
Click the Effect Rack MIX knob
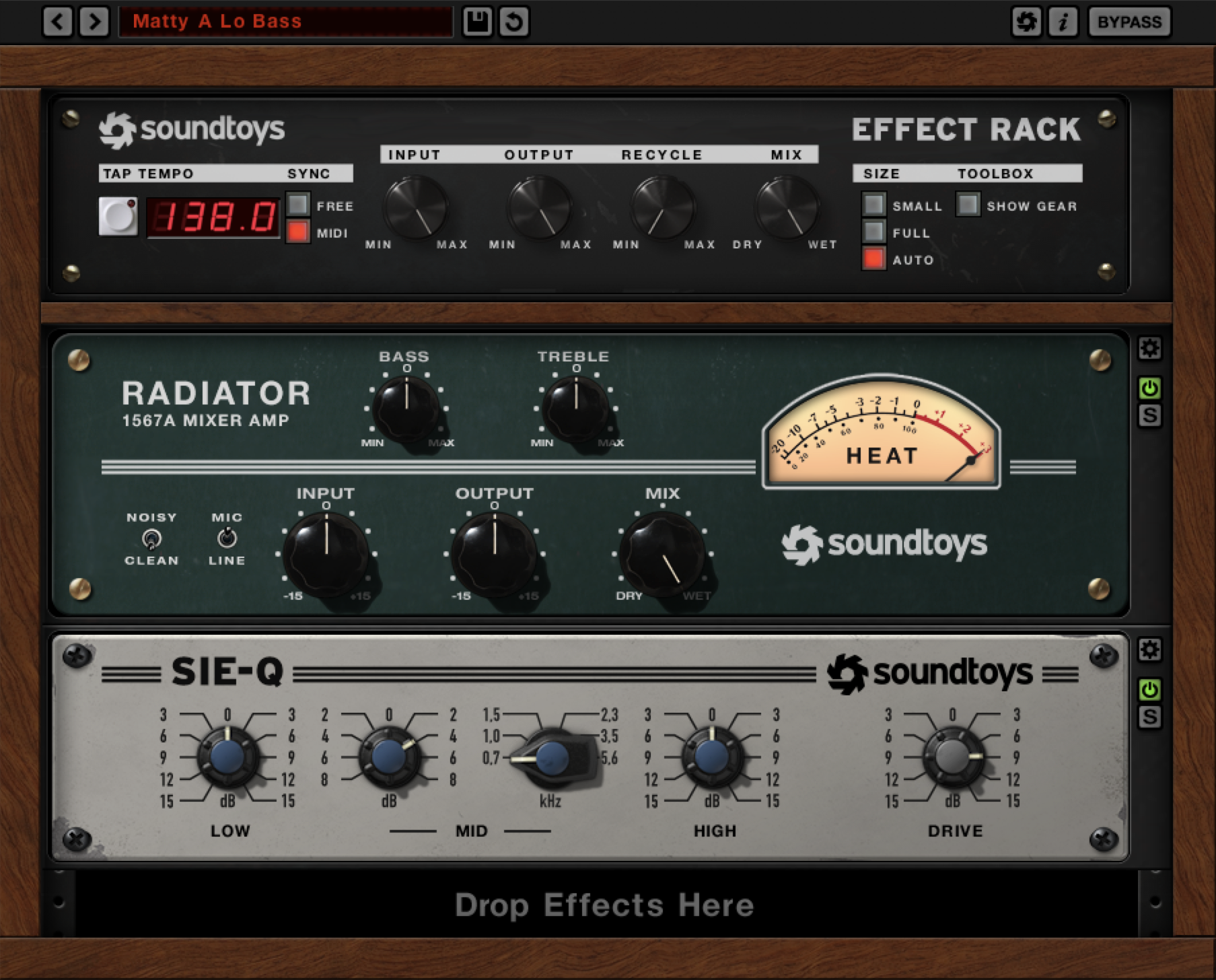(x=787, y=208)
